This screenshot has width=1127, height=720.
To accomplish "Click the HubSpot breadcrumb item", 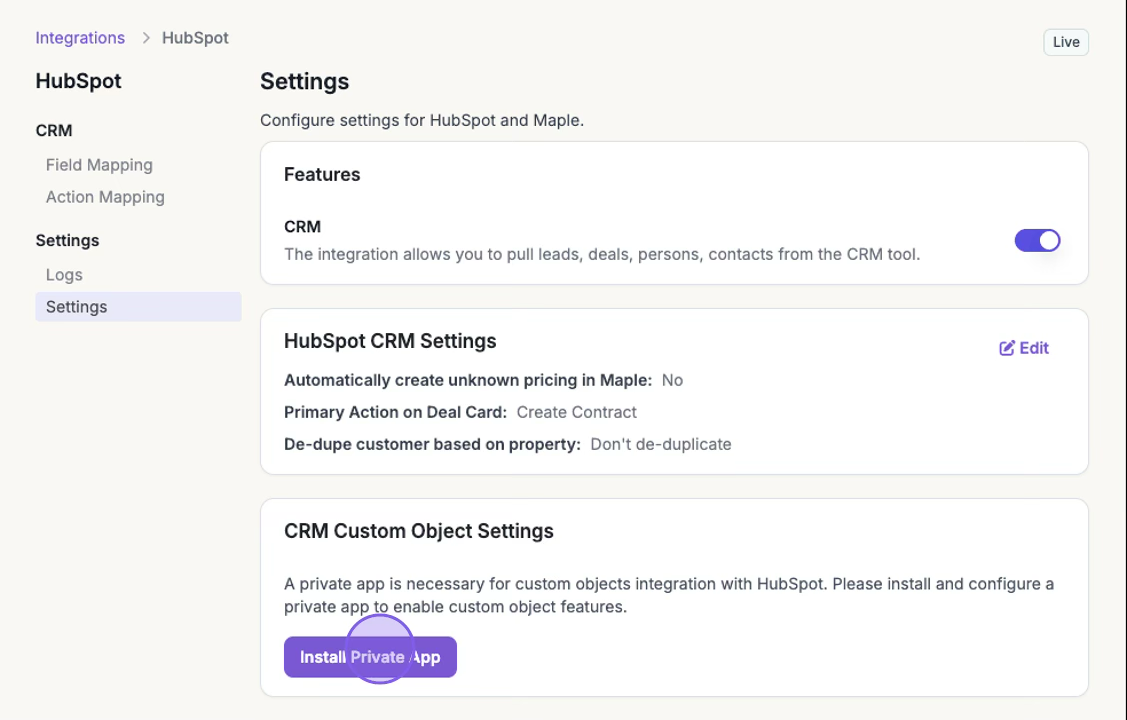I will point(195,38).
